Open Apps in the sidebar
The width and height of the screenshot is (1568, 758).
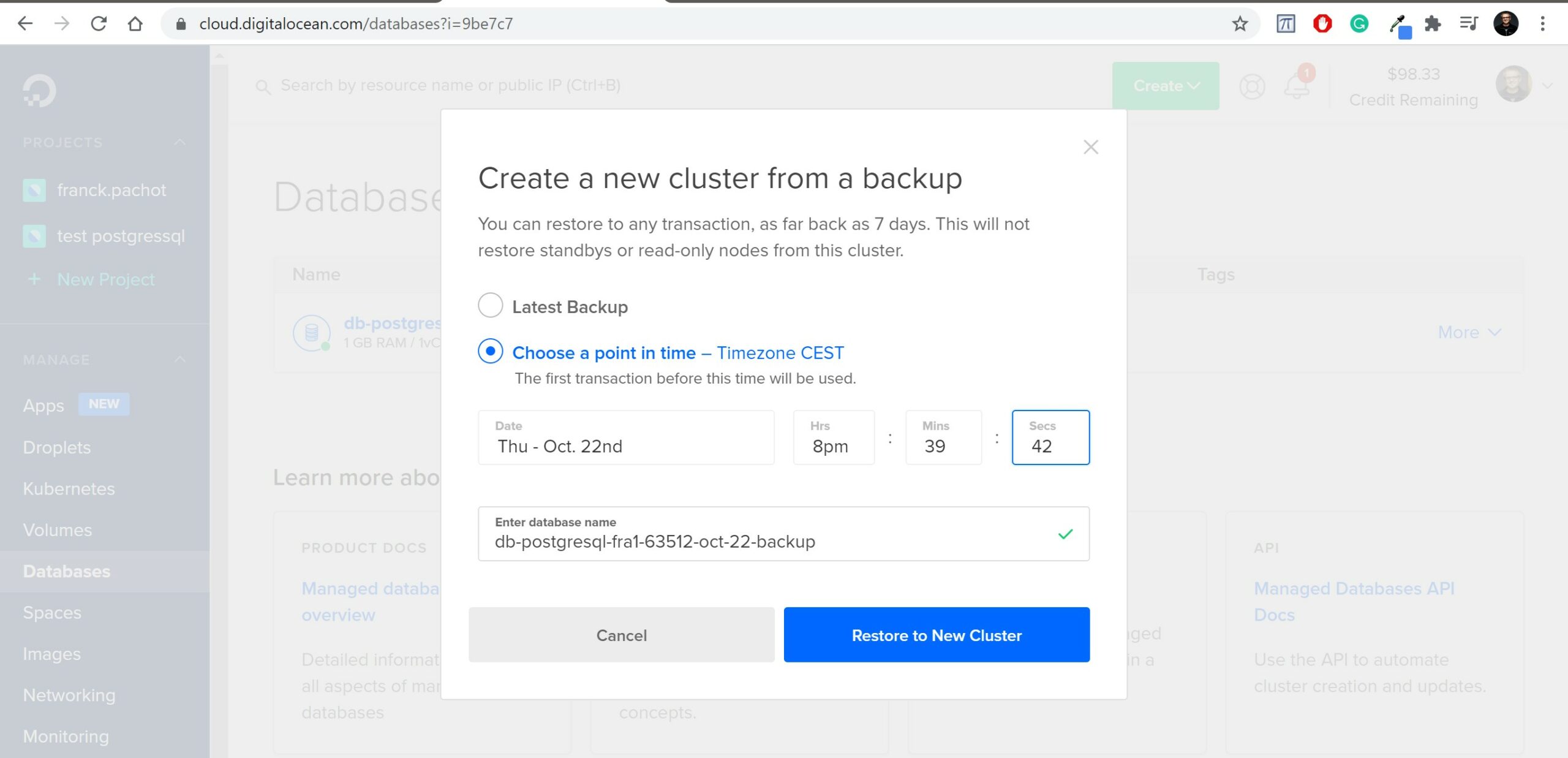(x=43, y=405)
